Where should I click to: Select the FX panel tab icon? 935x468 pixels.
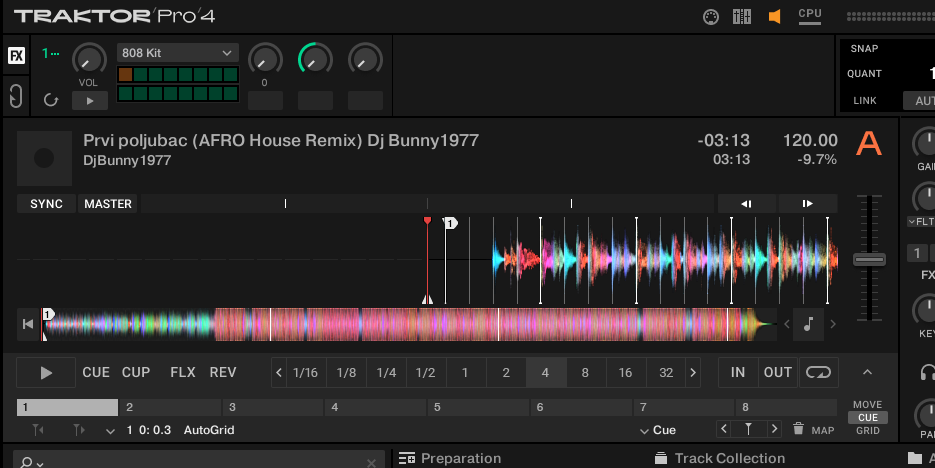[x=16, y=55]
